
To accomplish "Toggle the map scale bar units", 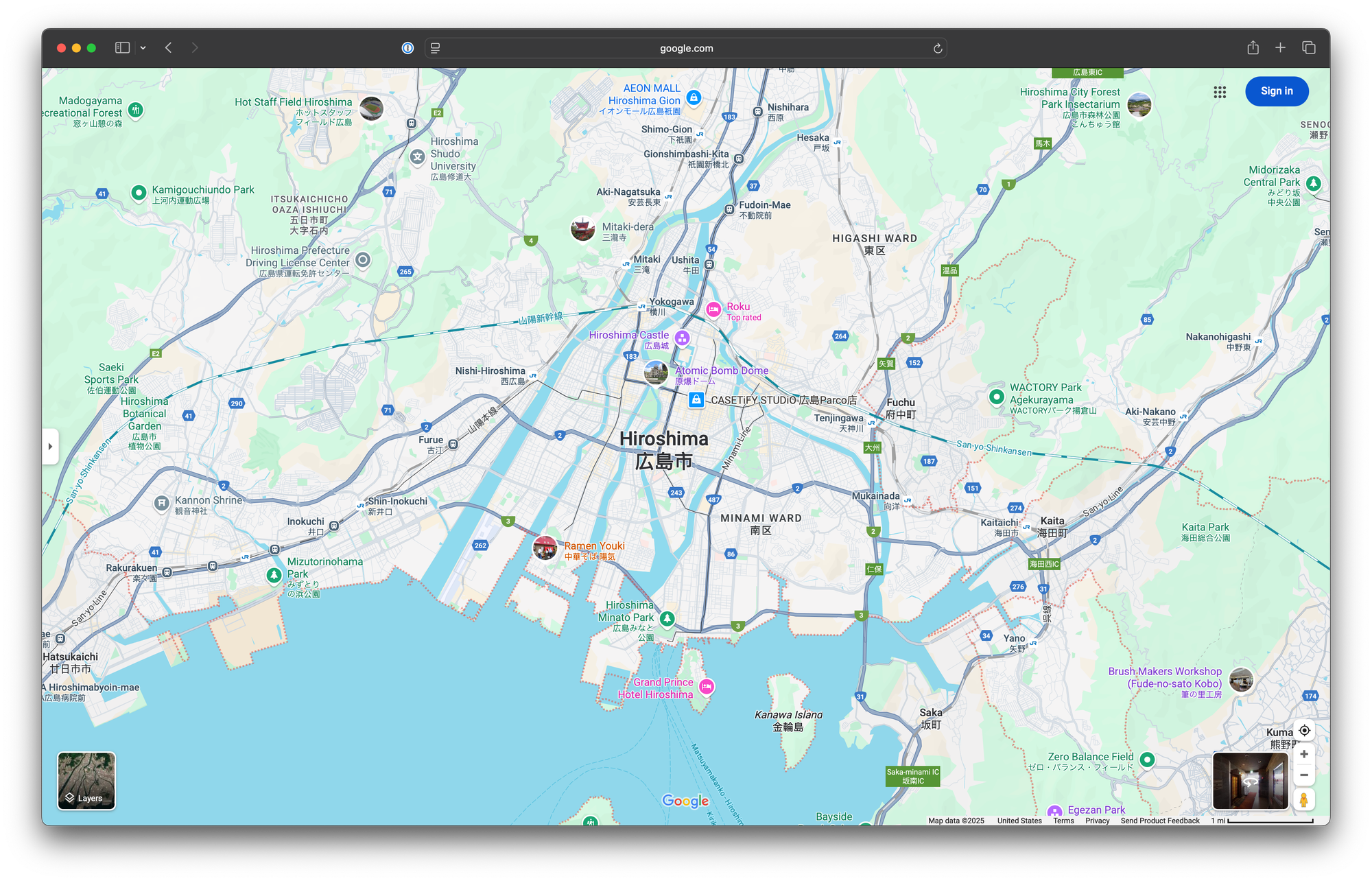I will pos(1262,821).
